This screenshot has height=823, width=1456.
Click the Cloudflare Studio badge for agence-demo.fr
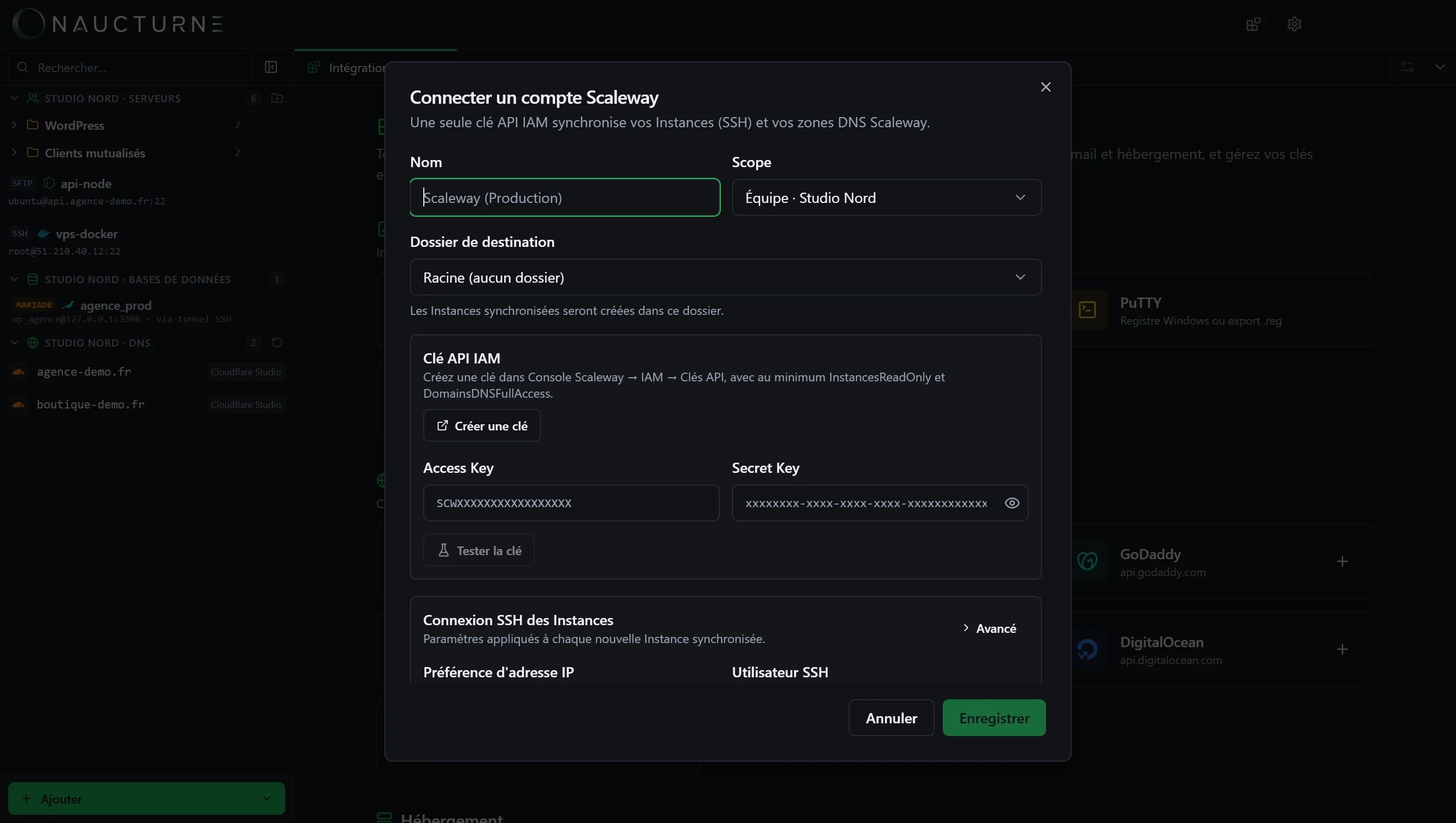[x=246, y=372]
